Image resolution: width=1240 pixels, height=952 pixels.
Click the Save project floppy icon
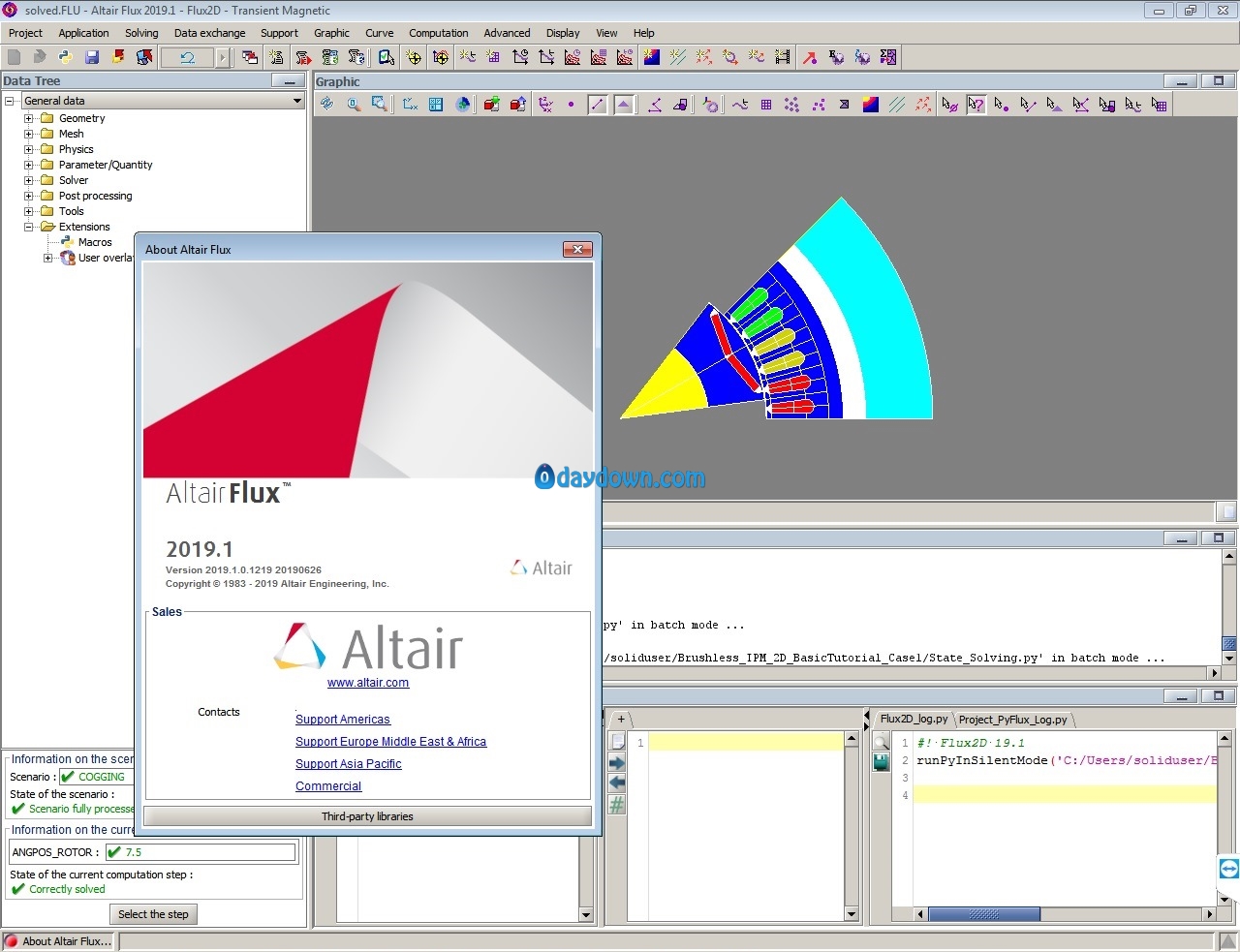[92, 57]
